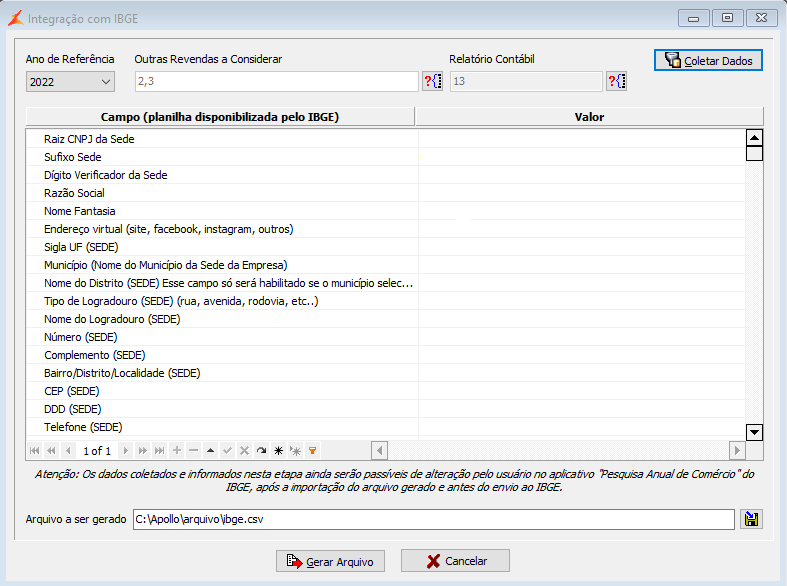
Task: Select the Endereço virtual row
Action: point(385,229)
